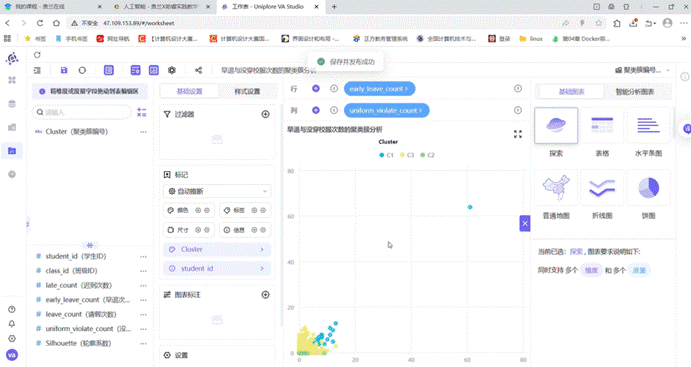The image size is (691, 367).
Task: Toggle the second purple panel icon in toolbar
Action: (135, 70)
